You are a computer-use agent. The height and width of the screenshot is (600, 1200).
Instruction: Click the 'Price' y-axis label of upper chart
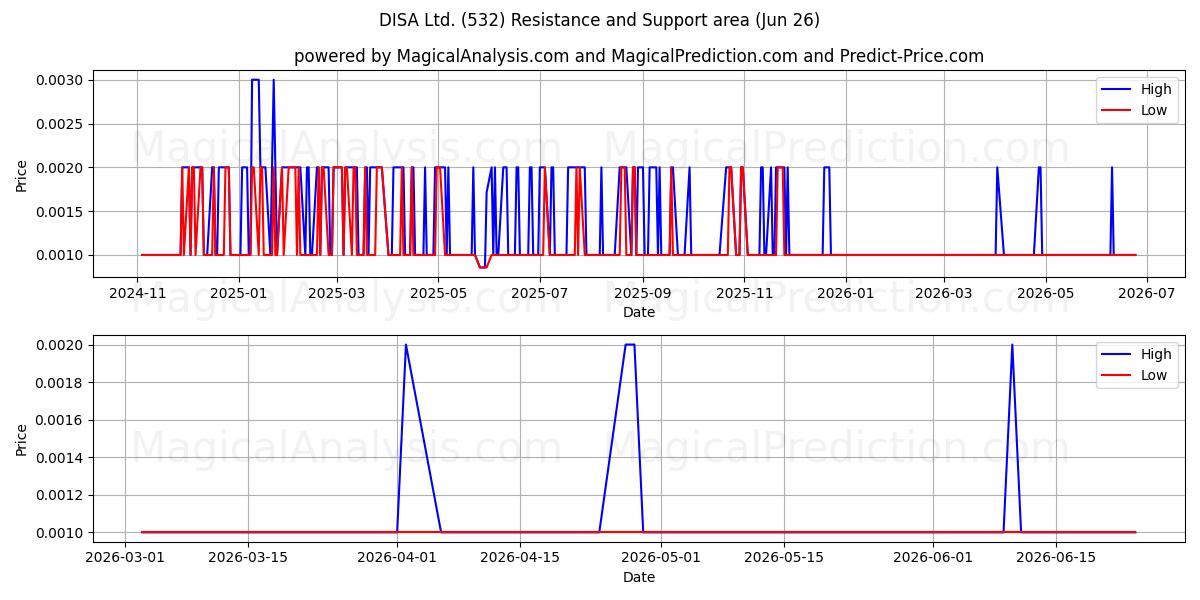tap(22, 176)
